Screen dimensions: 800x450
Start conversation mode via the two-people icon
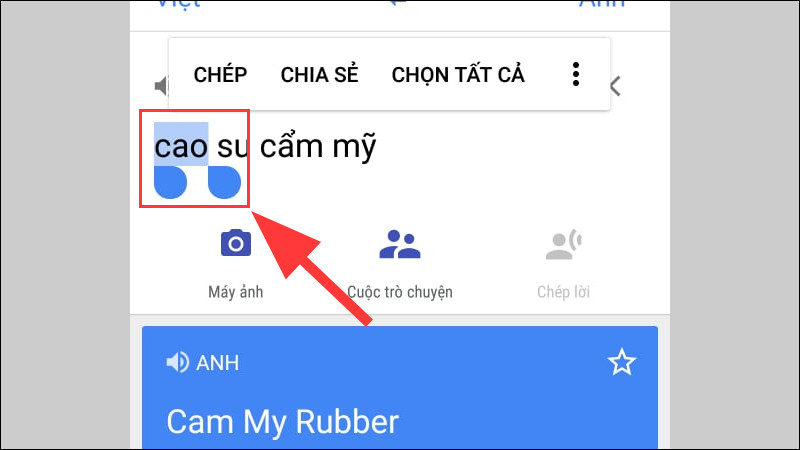point(399,244)
